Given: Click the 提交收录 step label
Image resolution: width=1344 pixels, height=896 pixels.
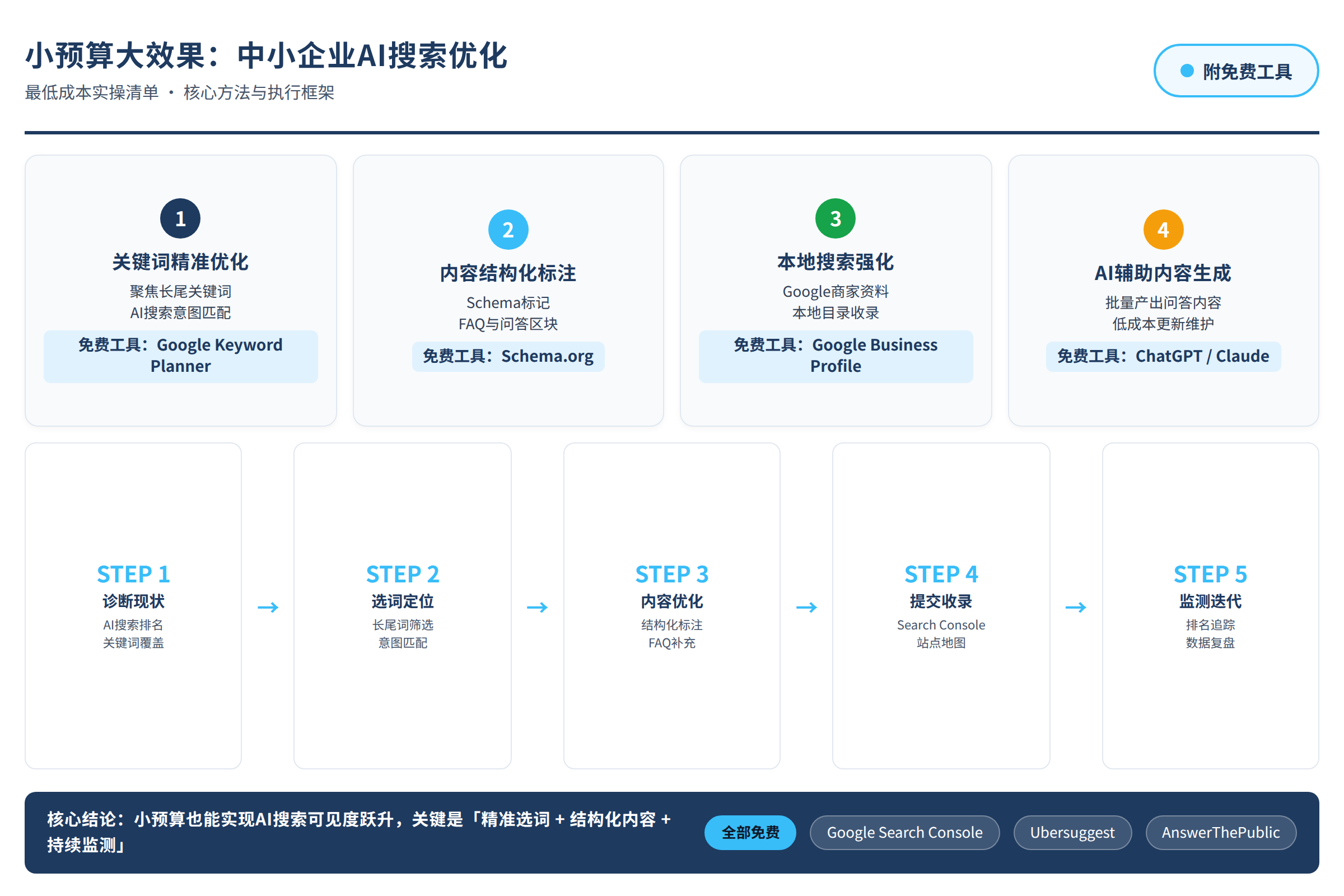Looking at the screenshot, I should tap(941, 601).
